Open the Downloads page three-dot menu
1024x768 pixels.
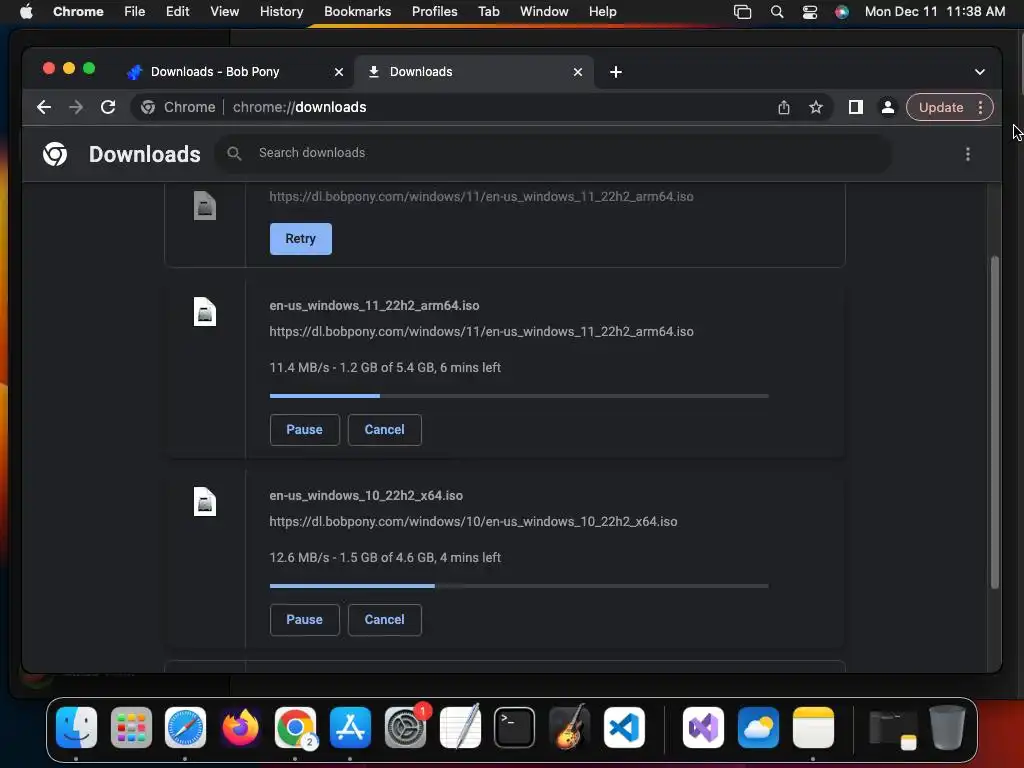click(967, 154)
